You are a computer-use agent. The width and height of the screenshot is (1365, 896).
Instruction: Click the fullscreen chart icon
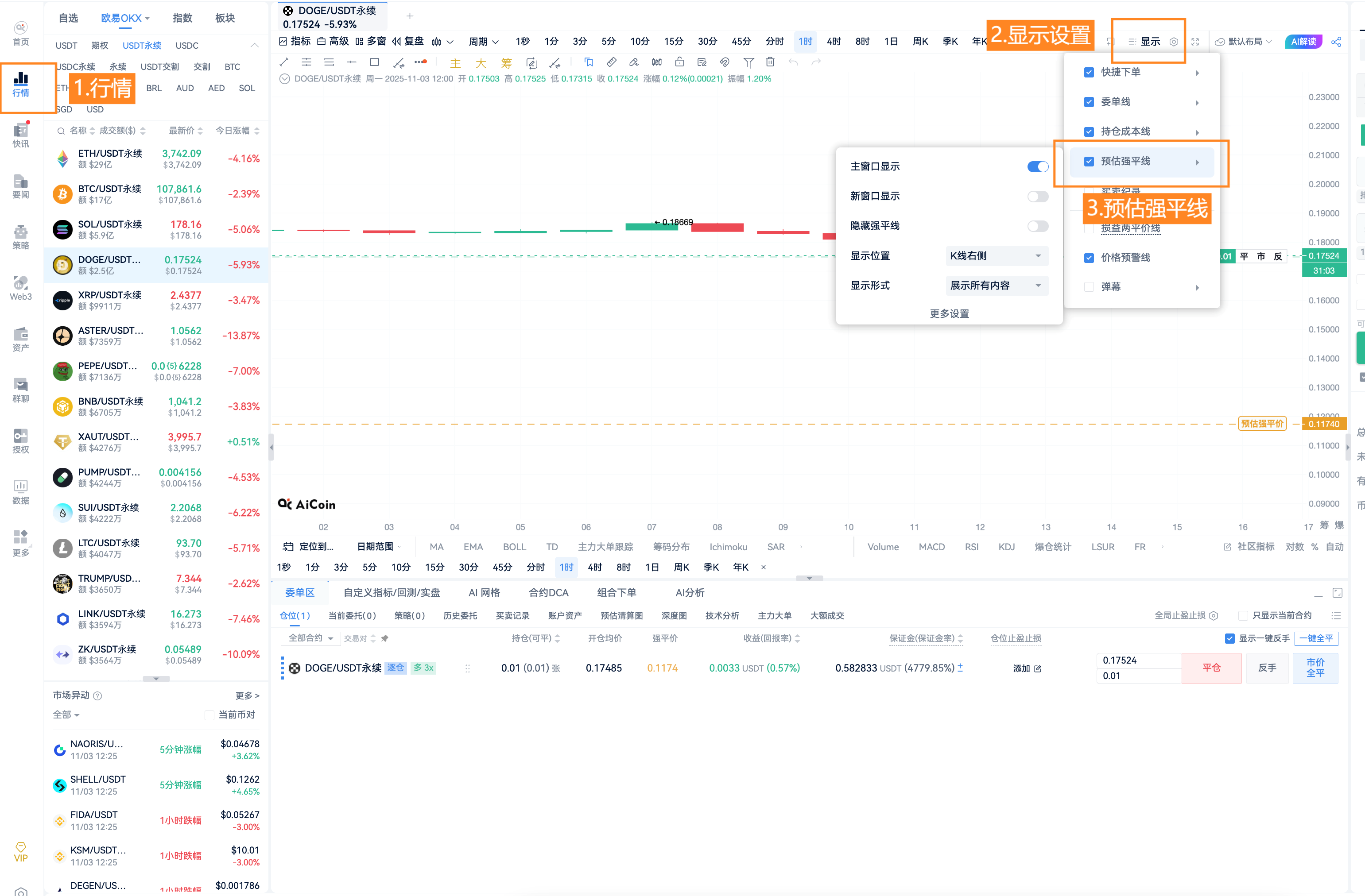1195,42
